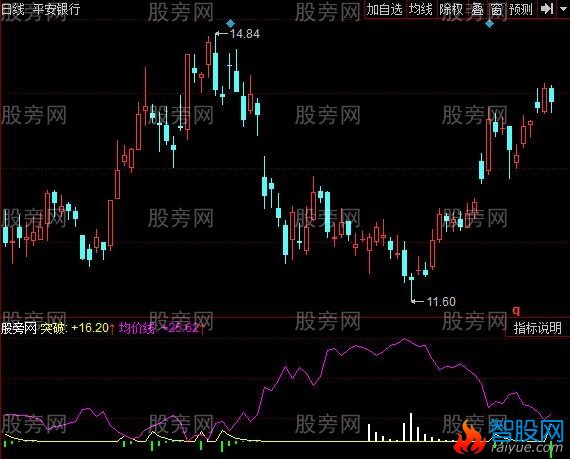This screenshot has height=459, width=570.
Task: Click the red q icon above 指标说明
Action: coord(516,311)
